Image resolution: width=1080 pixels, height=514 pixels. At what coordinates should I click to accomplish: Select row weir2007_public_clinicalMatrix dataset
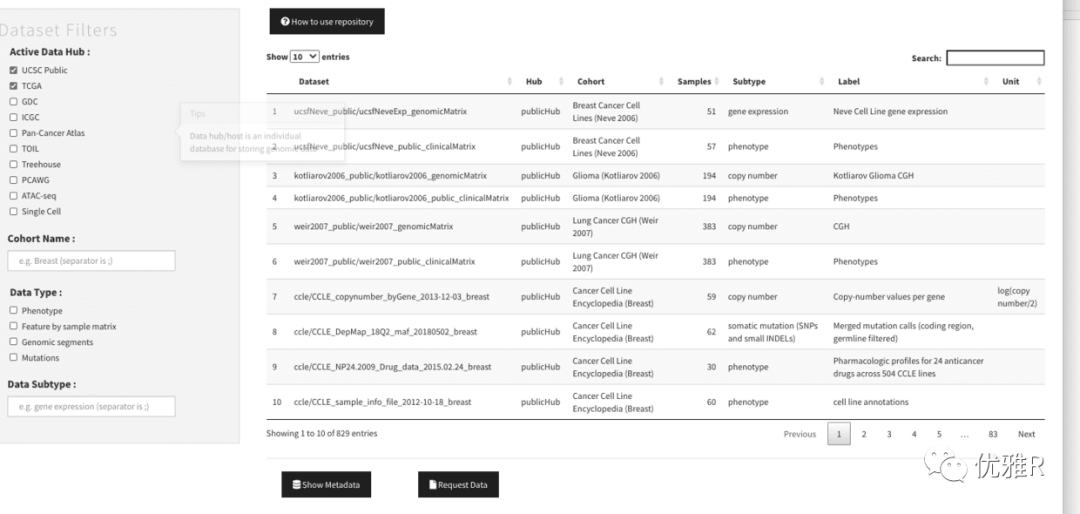[655, 262]
